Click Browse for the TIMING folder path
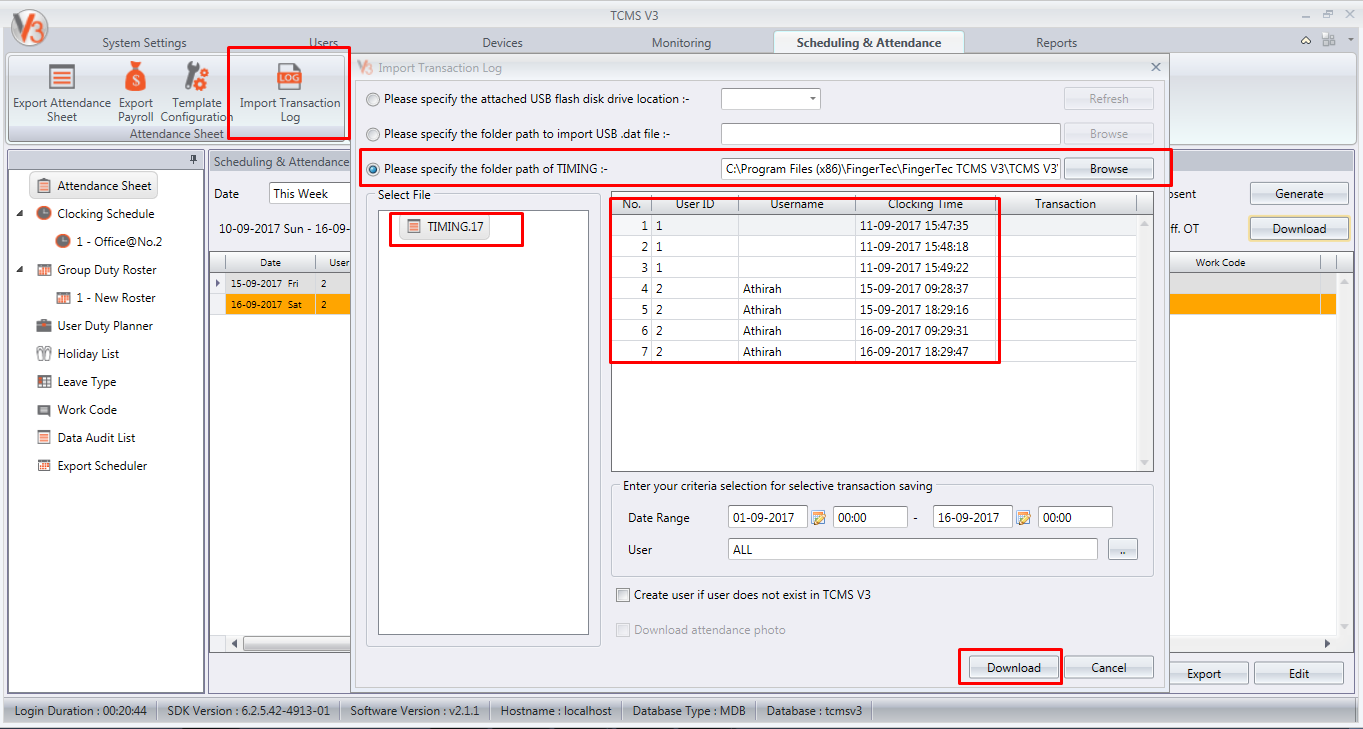The image size is (1363, 729). point(1108,169)
